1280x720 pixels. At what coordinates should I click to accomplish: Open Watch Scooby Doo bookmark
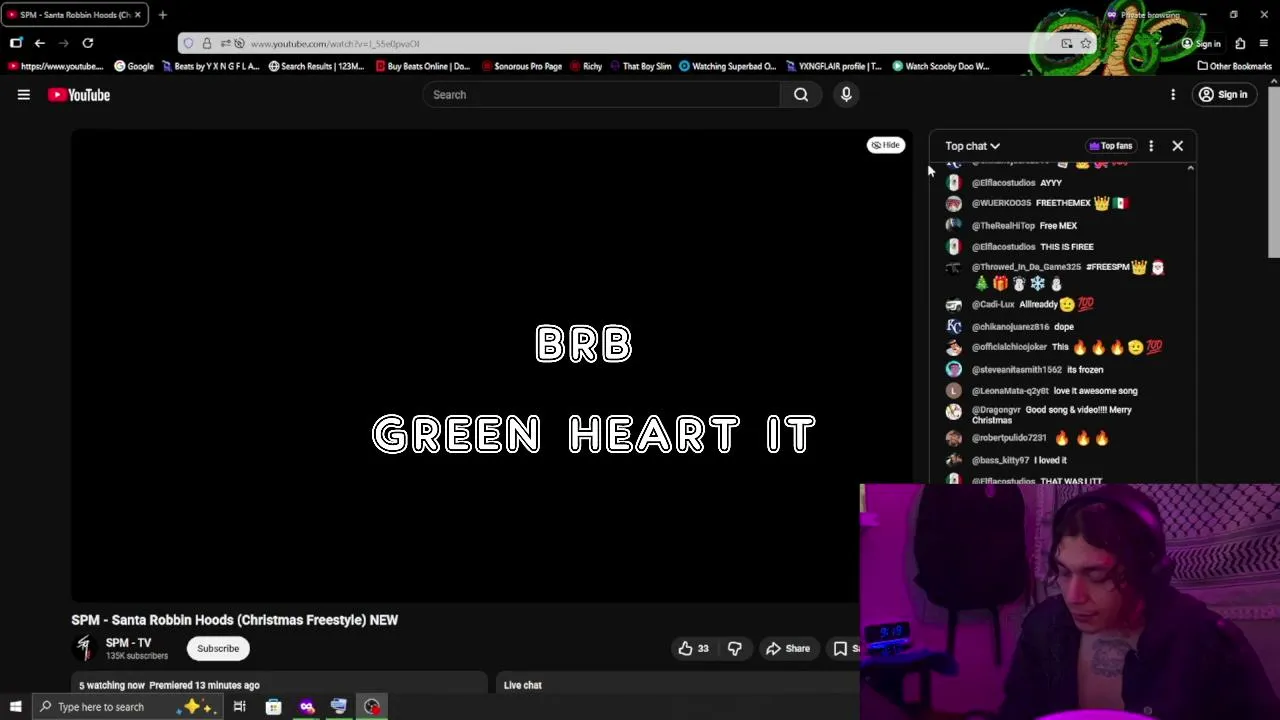click(940, 66)
